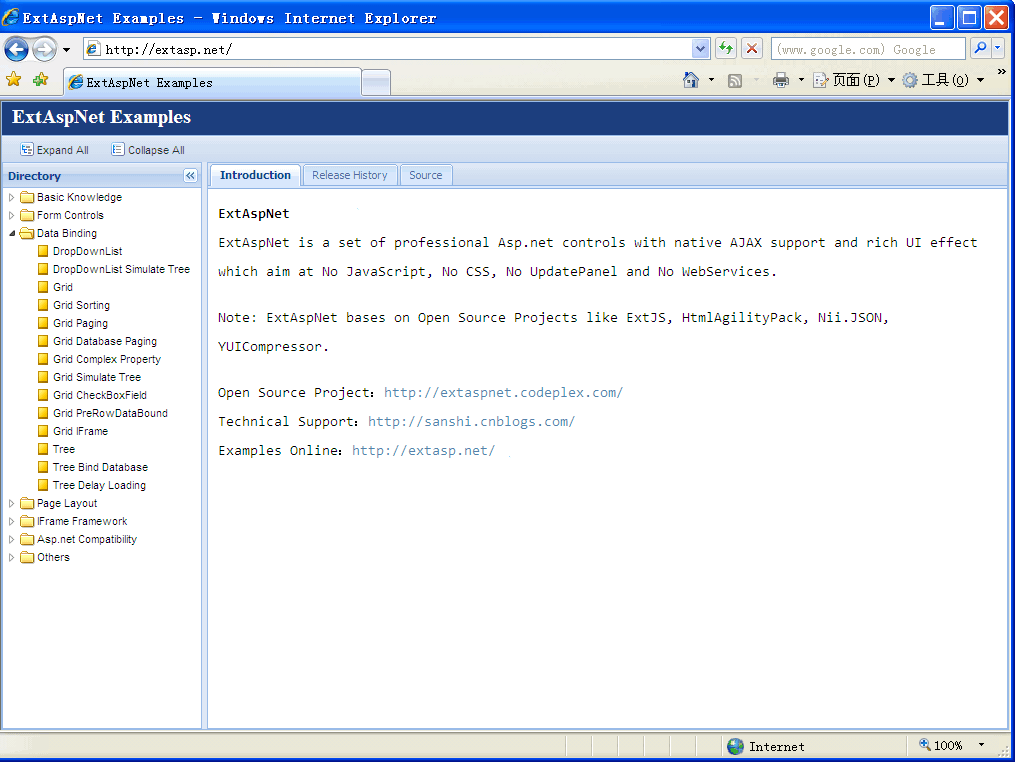Screen dimensions: 1015x762
Task: Click the magnifier search icon
Action: (x=981, y=49)
